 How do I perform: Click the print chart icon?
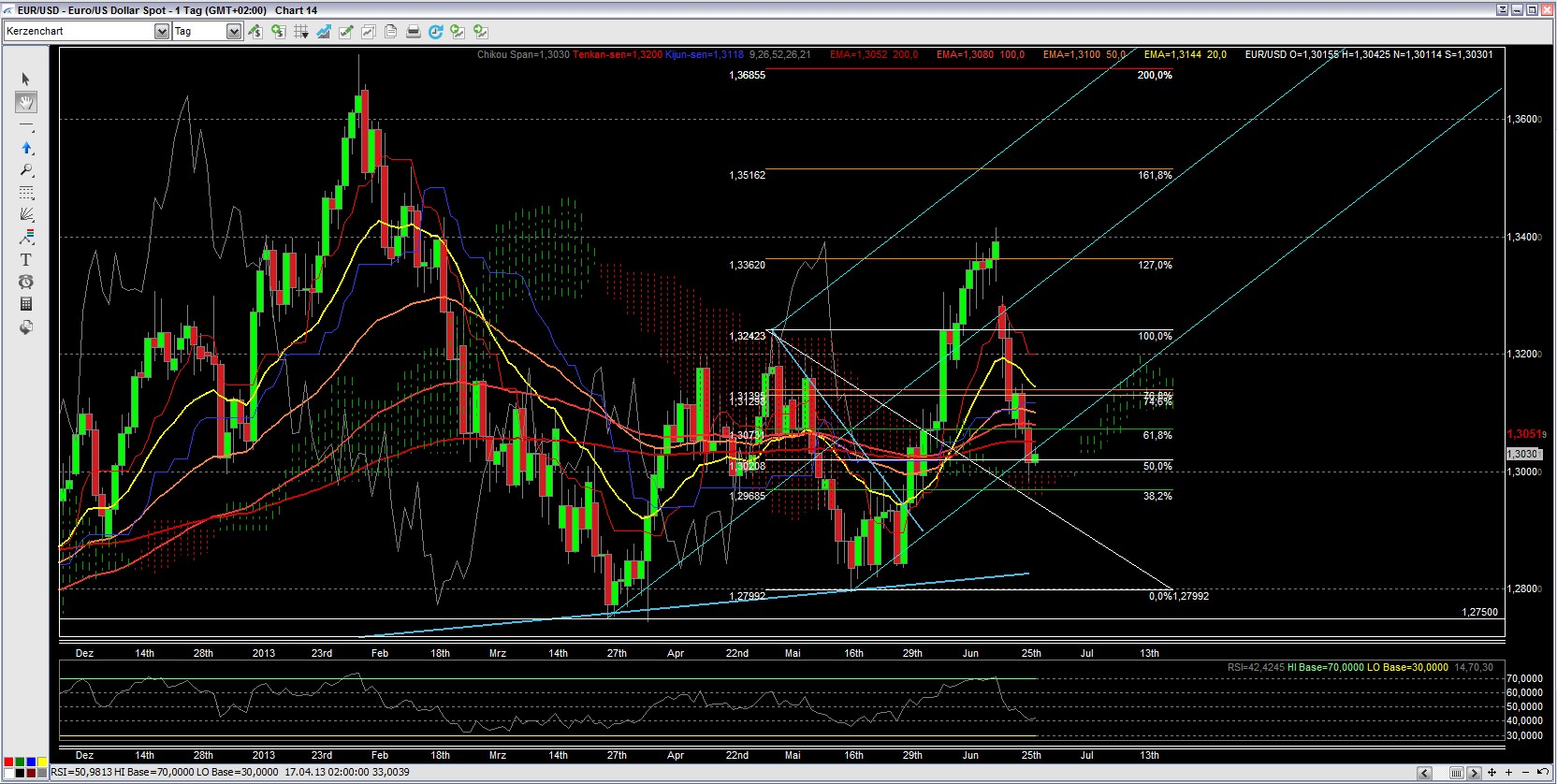413,32
